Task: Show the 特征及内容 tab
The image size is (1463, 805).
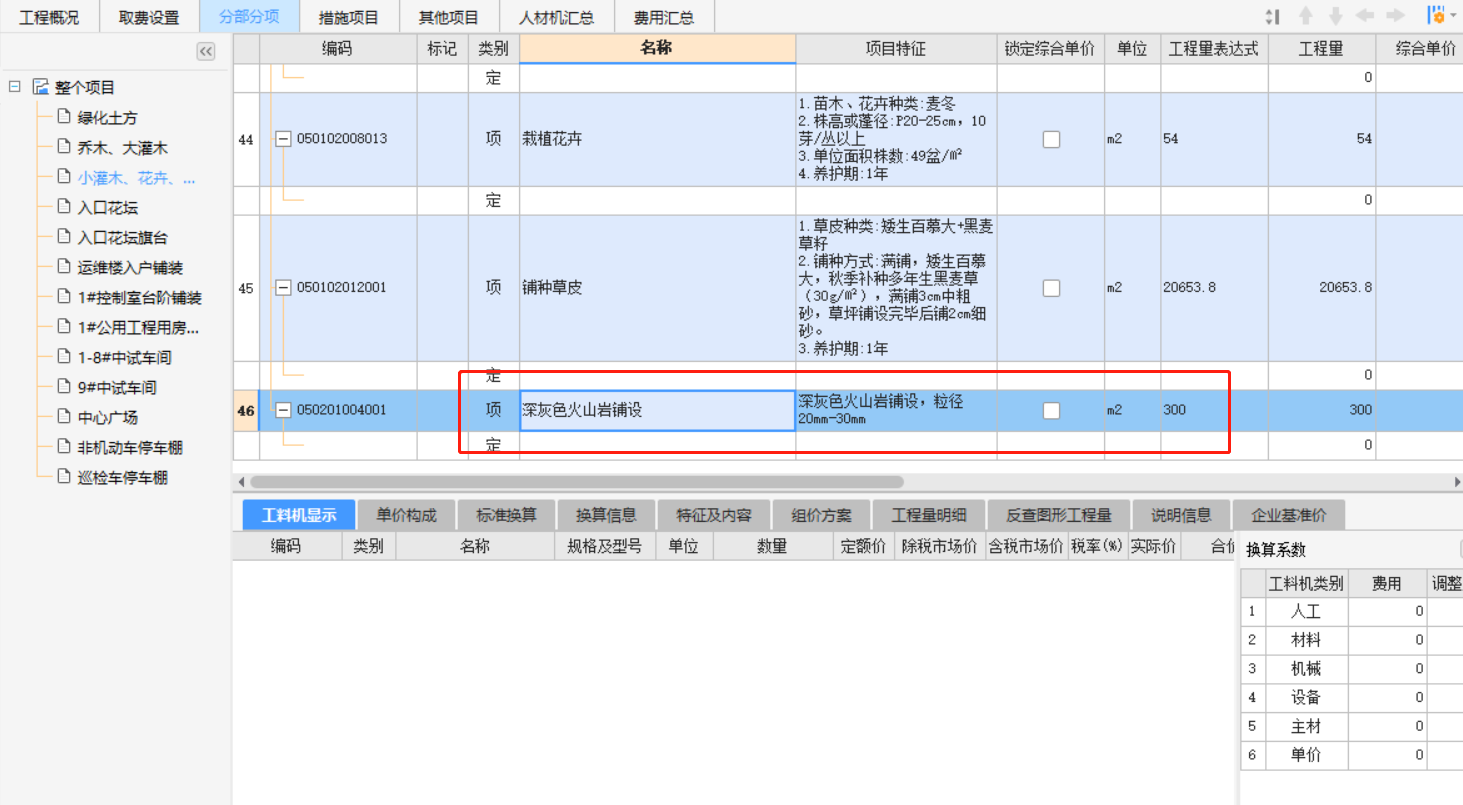Action: [x=714, y=515]
